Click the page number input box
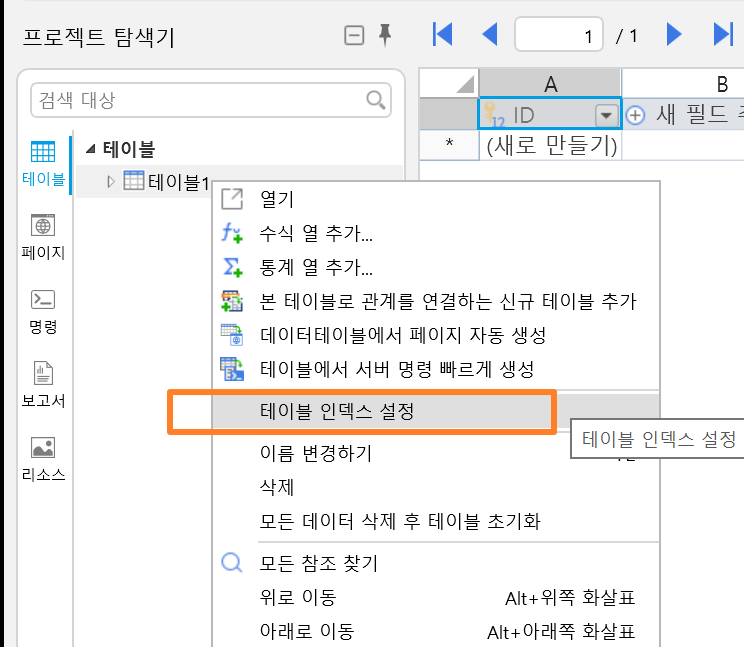Image resolution: width=744 pixels, height=647 pixels. [x=558, y=34]
